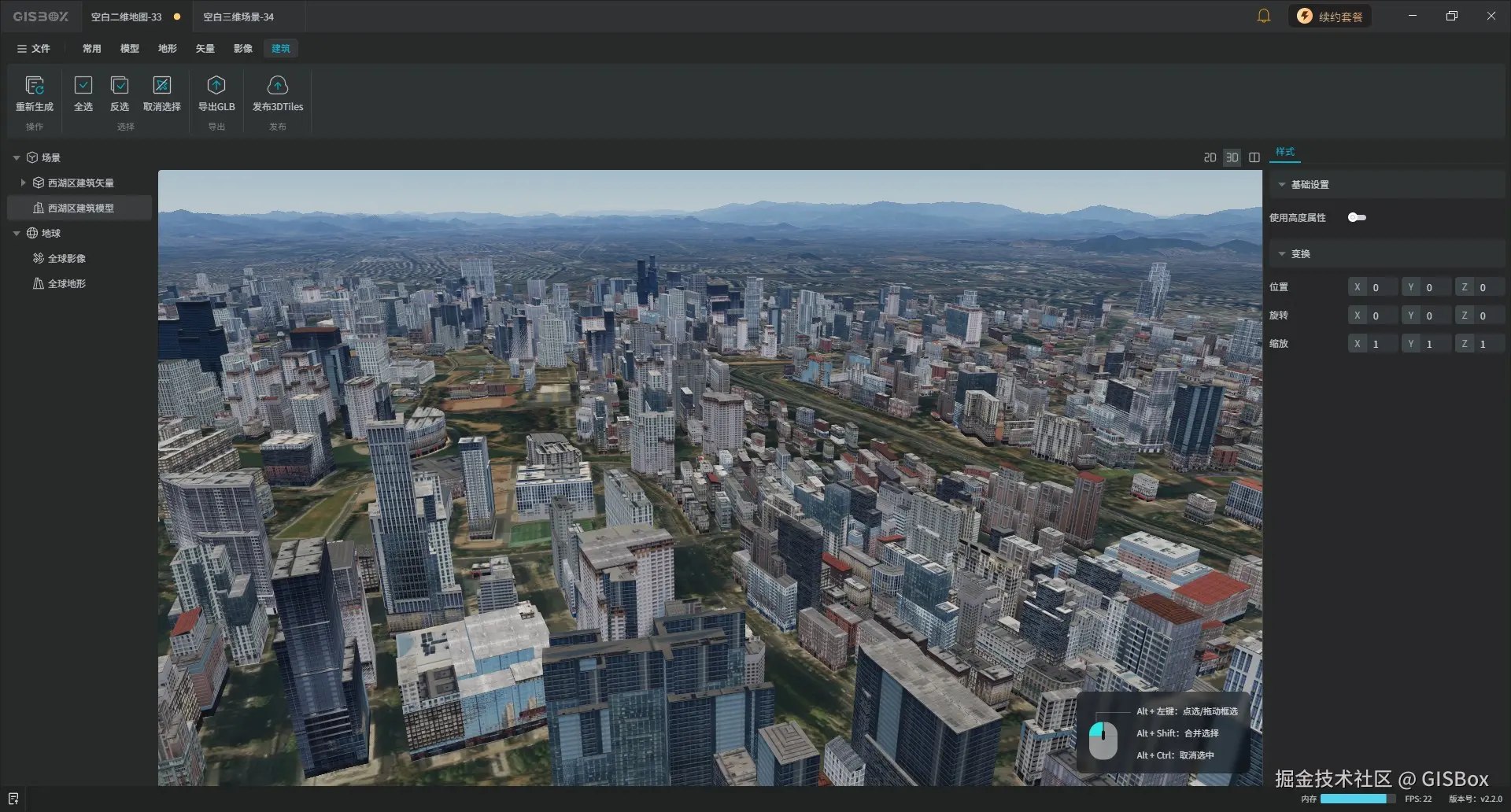Collapse the 基础设置 section
Viewport: 1511px width, 812px height.
click(1282, 184)
